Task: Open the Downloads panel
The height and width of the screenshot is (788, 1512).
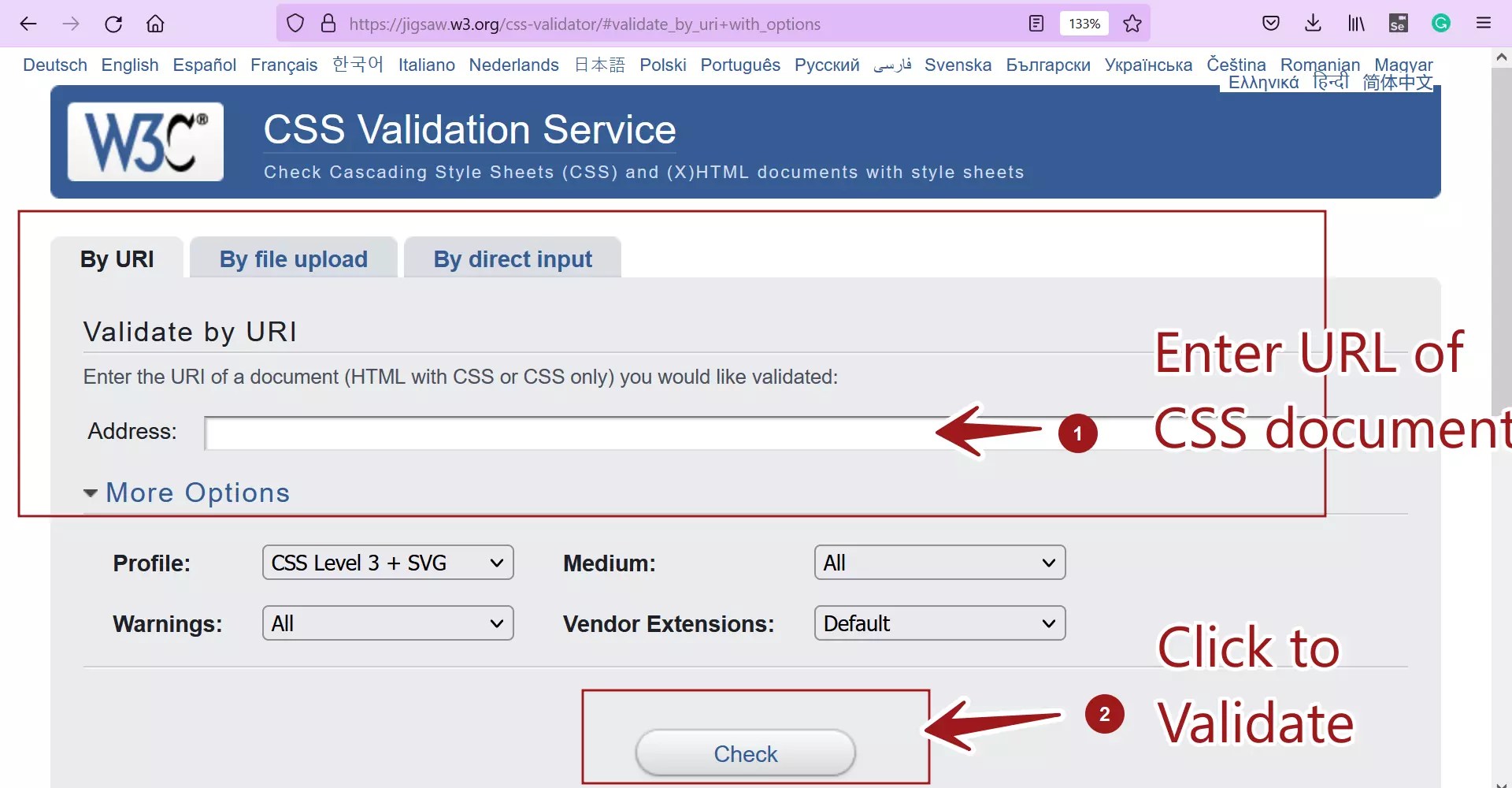Action: click(x=1312, y=23)
